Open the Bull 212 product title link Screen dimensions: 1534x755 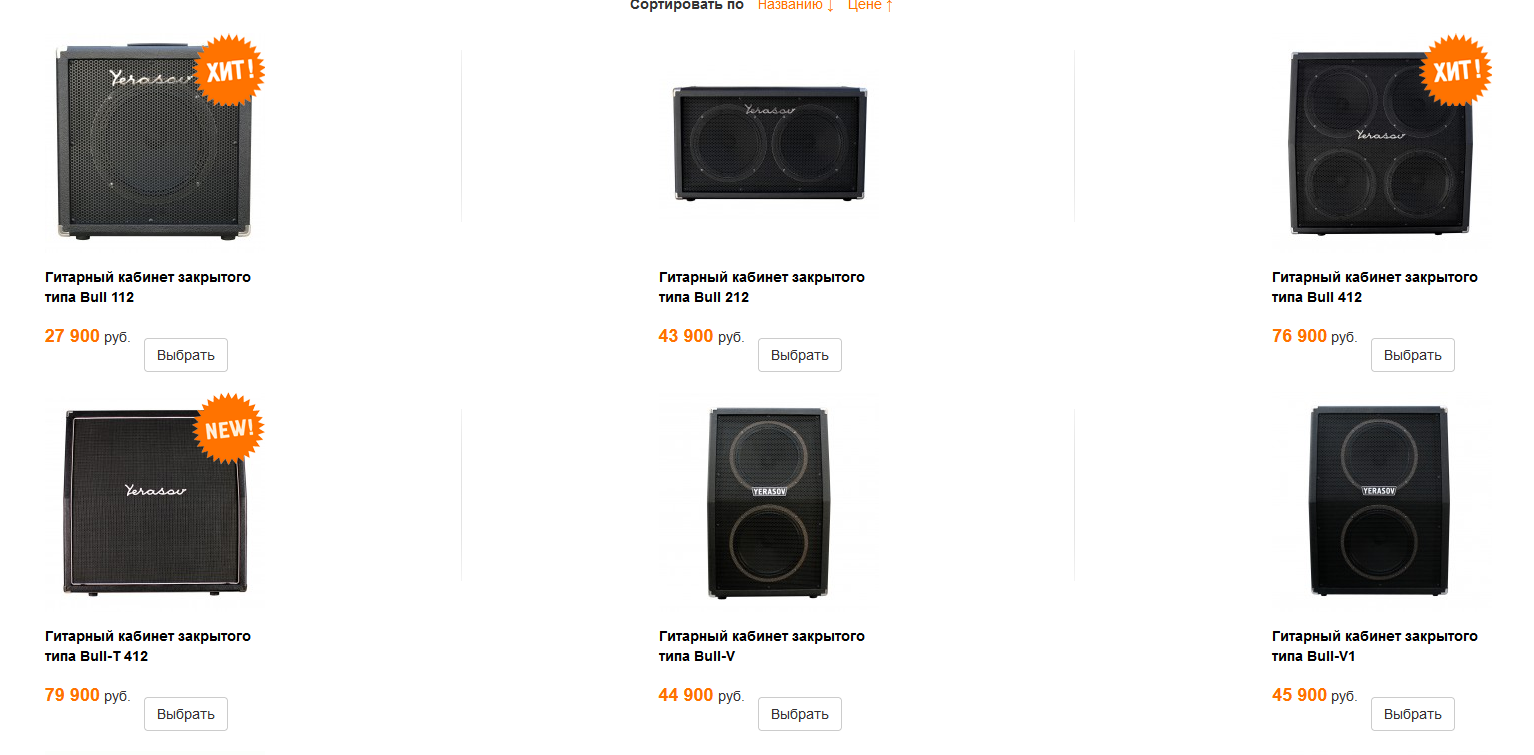(x=761, y=287)
